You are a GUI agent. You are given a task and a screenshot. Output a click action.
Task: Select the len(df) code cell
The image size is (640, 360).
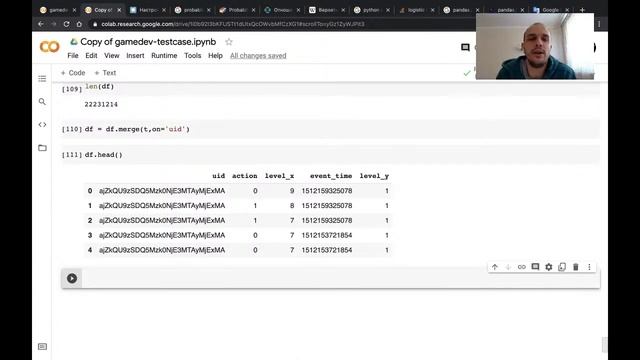coord(330,88)
